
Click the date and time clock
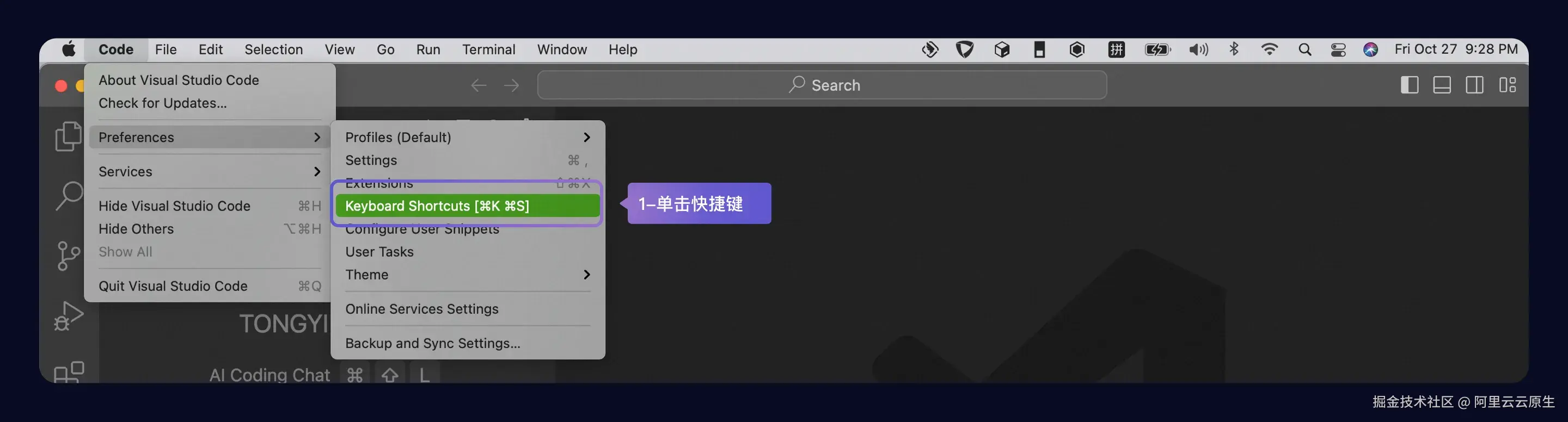(x=1456, y=49)
